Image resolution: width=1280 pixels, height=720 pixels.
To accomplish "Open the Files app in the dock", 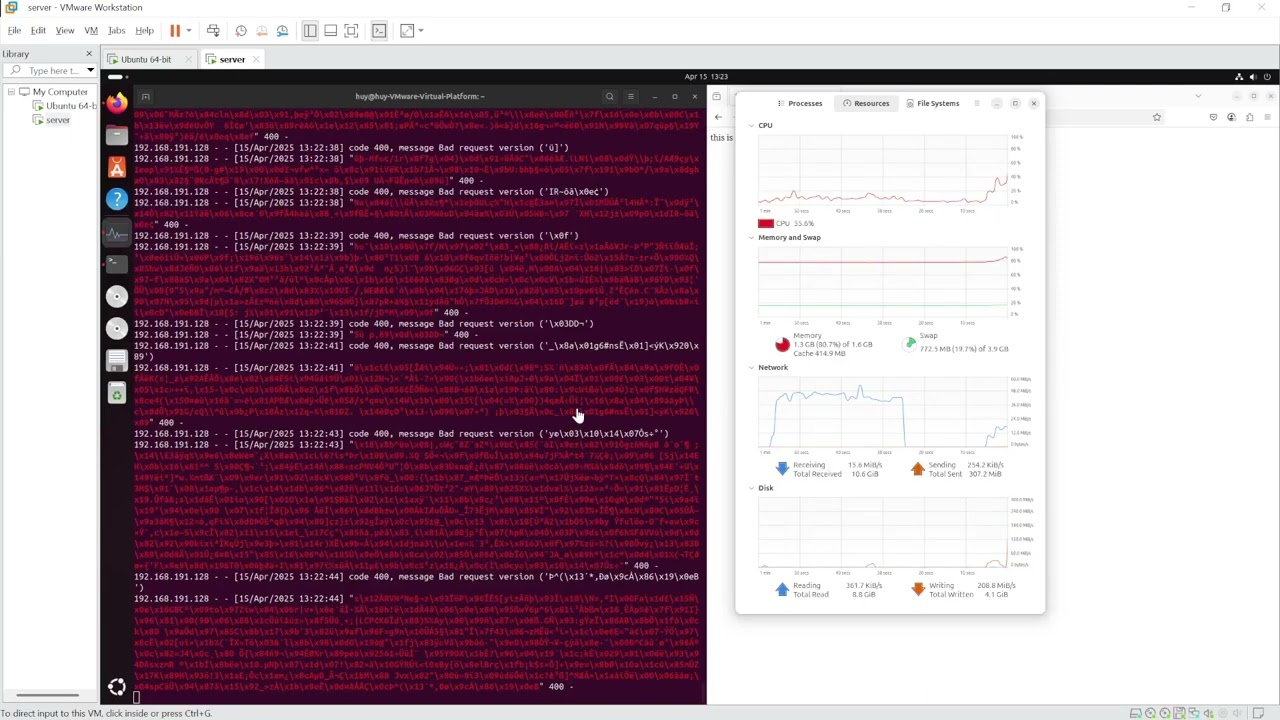I will (117, 135).
